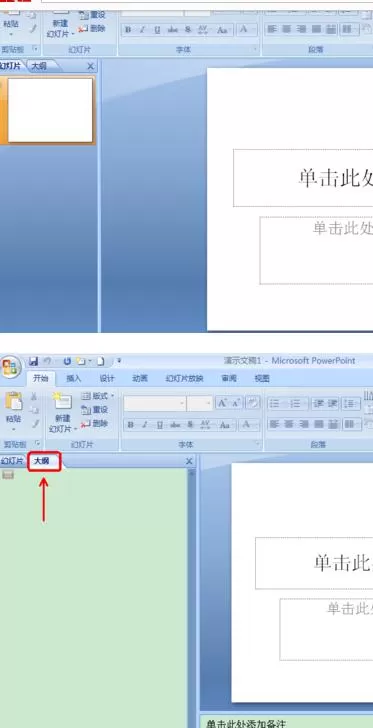Toggle Strikethrough (abc) in lower window
The image size is (373, 728).
tap(175, 425)
